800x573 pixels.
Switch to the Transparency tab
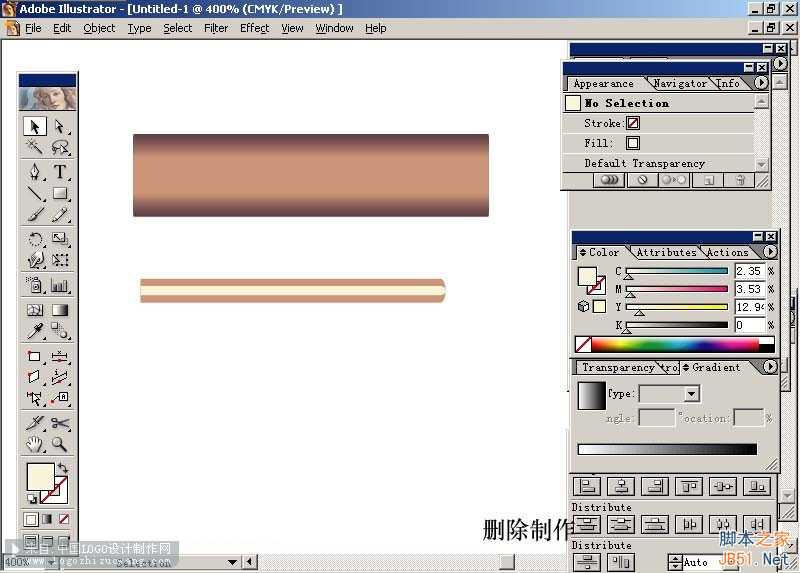(618, 367)
